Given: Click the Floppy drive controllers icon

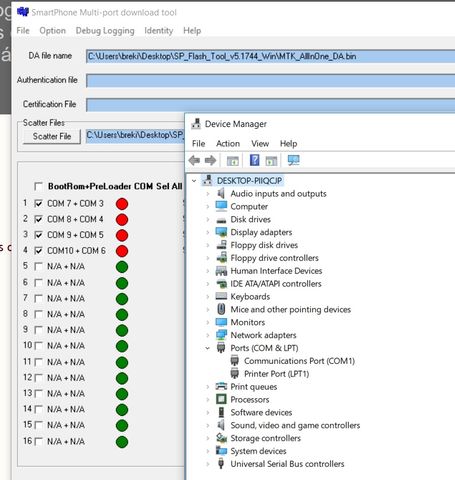Looking at the screenshot, I should click(x=221, y=258).
